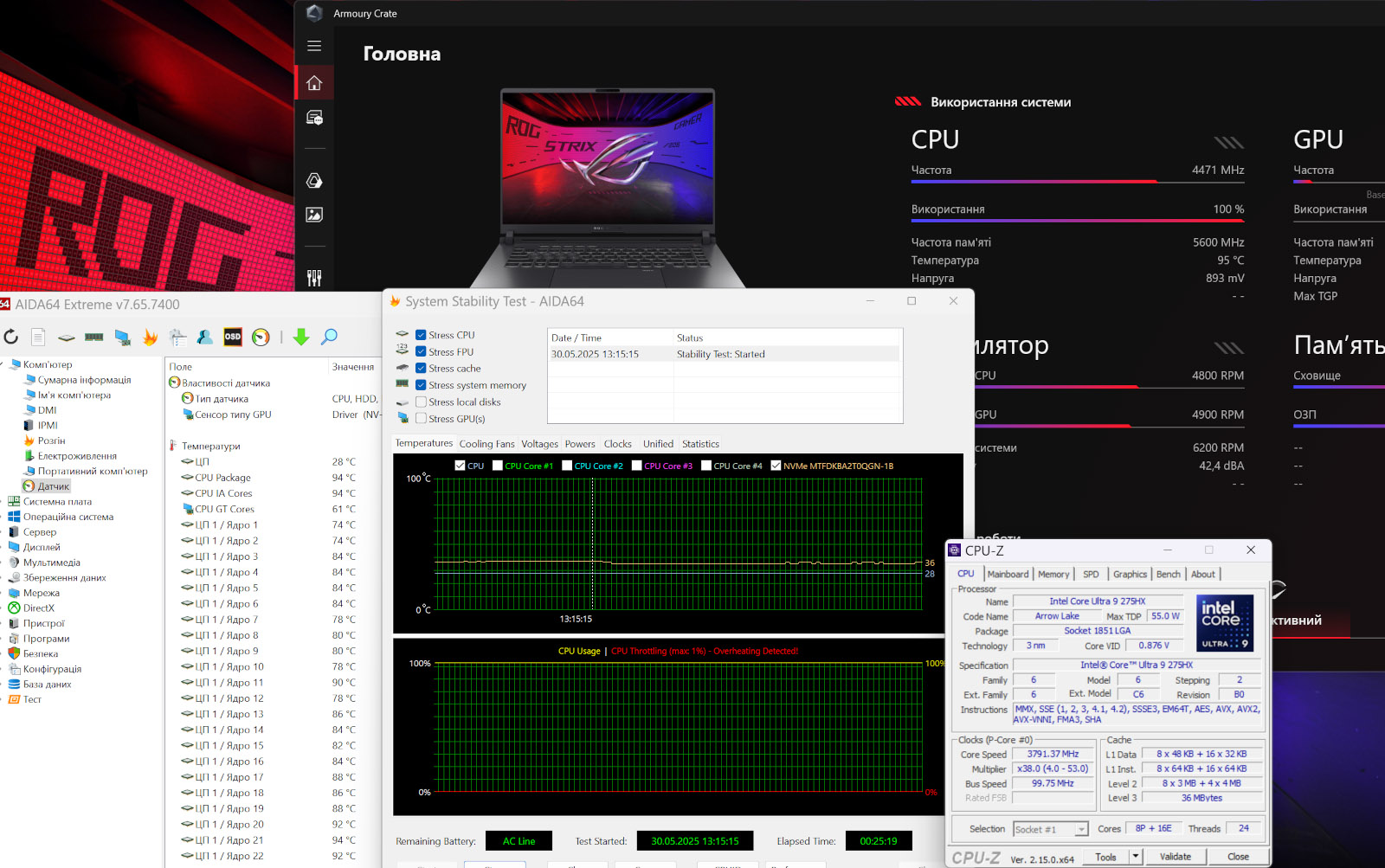Switch to the Clocks tab
The height and width of the screenshot is (868, 1385).
pos(617,444)
